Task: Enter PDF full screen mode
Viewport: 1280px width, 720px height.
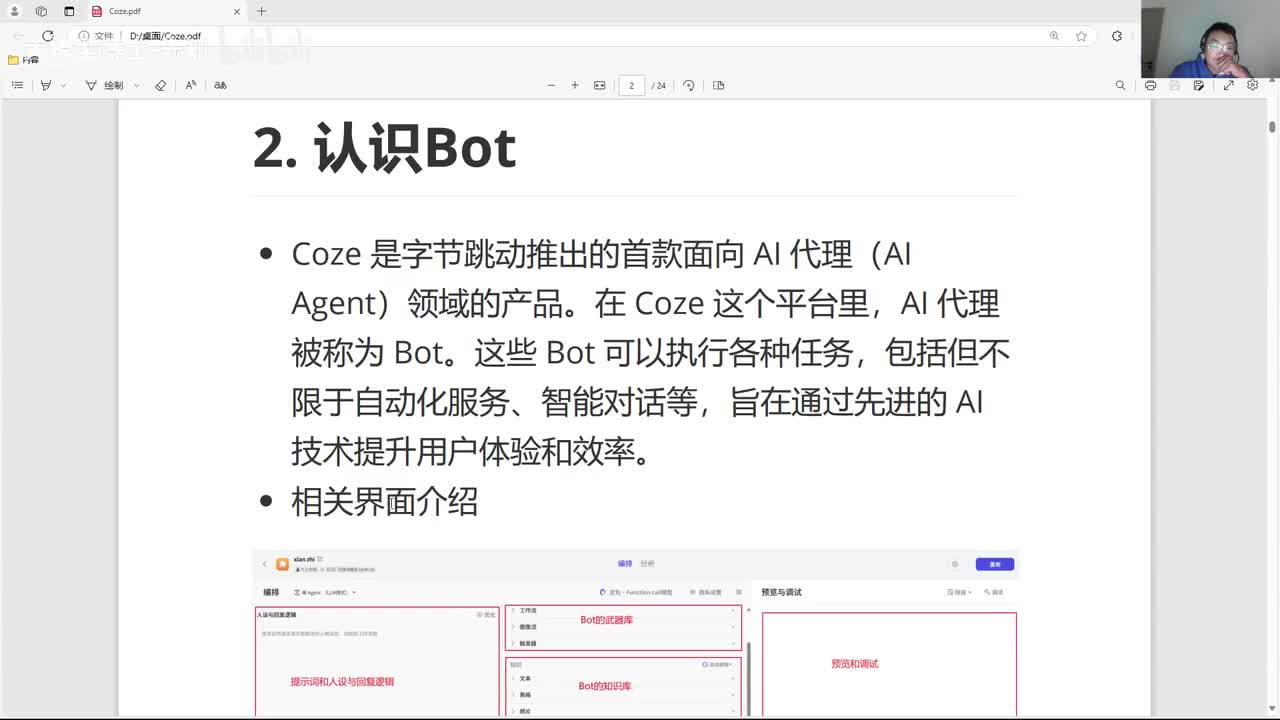Action: 1229,85
